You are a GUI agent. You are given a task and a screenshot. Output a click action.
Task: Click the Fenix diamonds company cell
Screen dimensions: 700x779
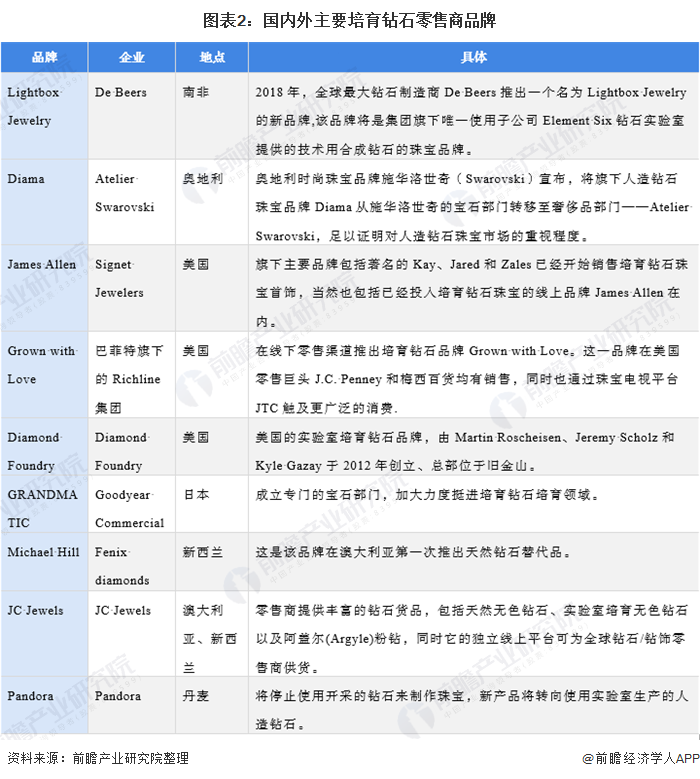[132, 562]
